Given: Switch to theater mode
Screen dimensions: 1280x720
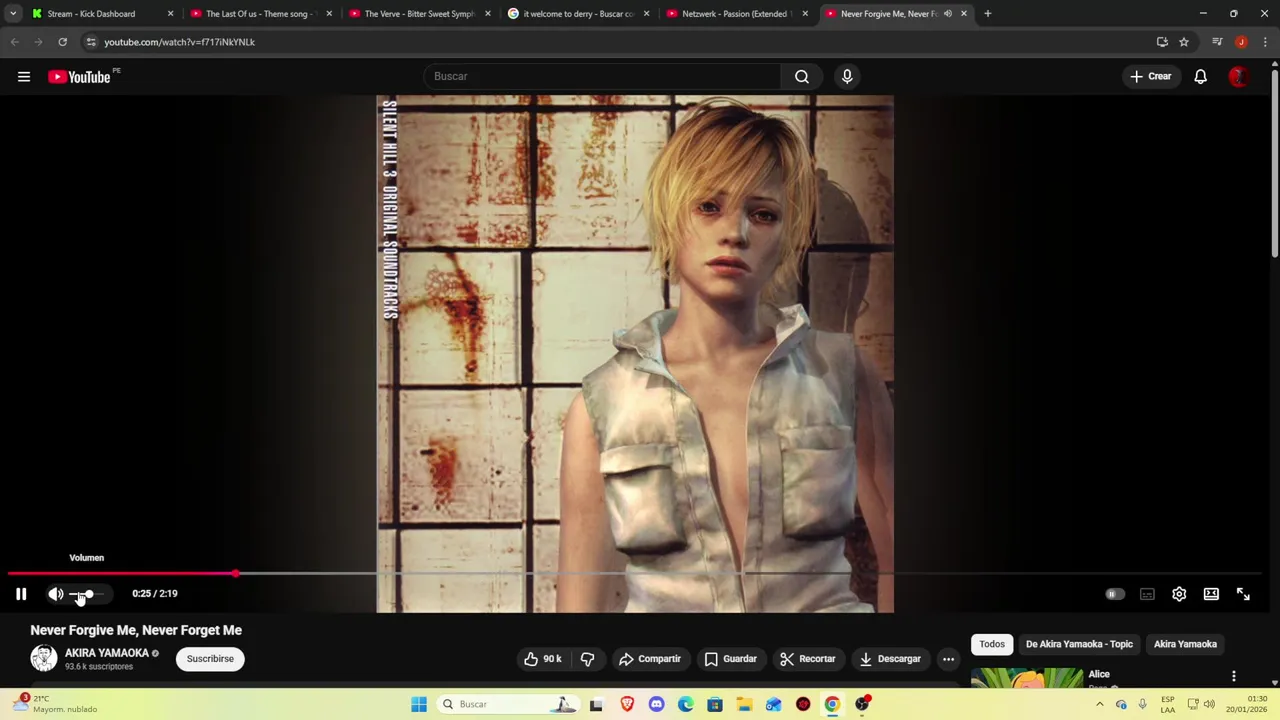Looking at the screenshot, I should click(x=1211, y=594).
